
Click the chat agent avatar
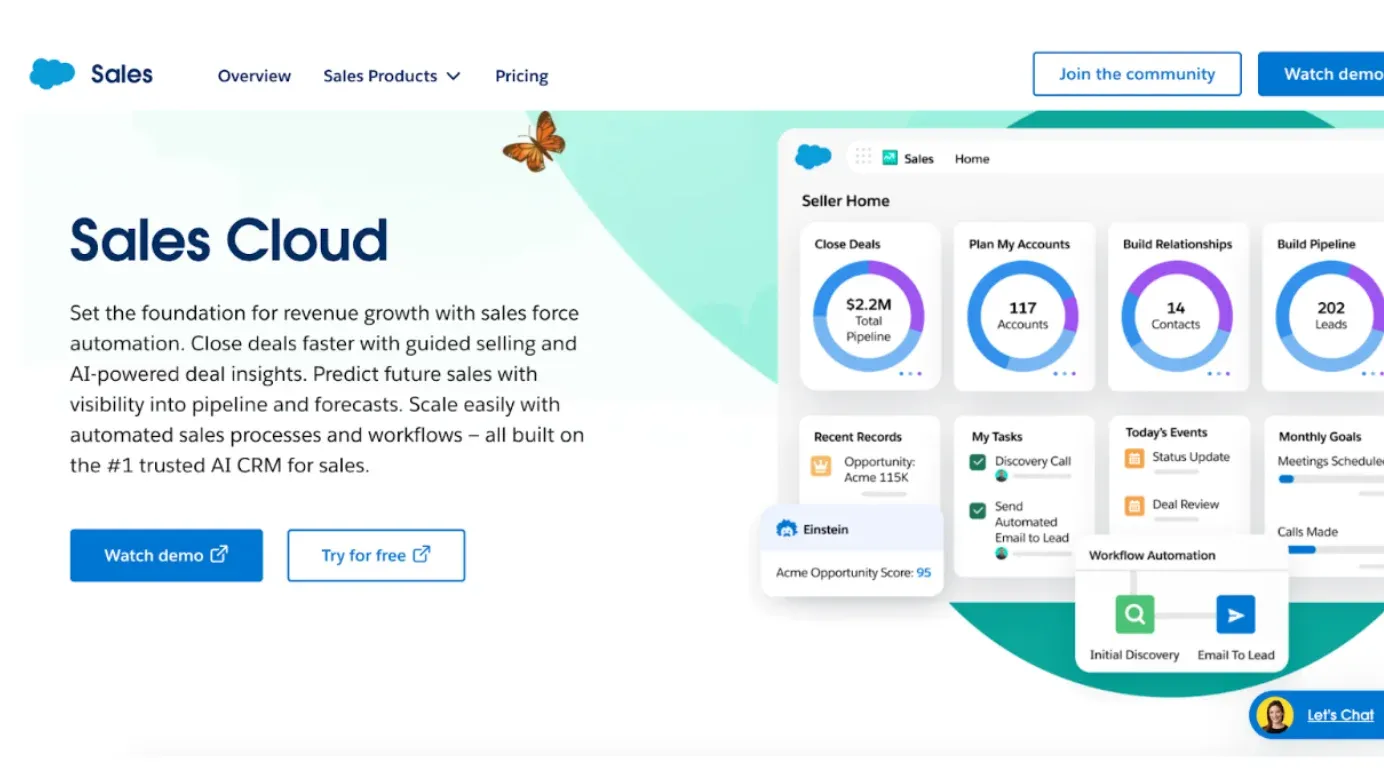[x=1274, y=715]
